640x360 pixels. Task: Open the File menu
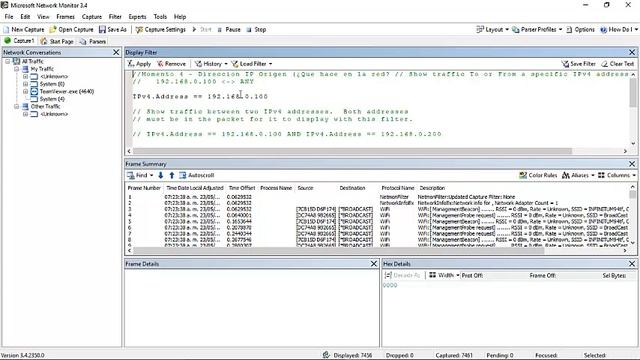(9, 17)
